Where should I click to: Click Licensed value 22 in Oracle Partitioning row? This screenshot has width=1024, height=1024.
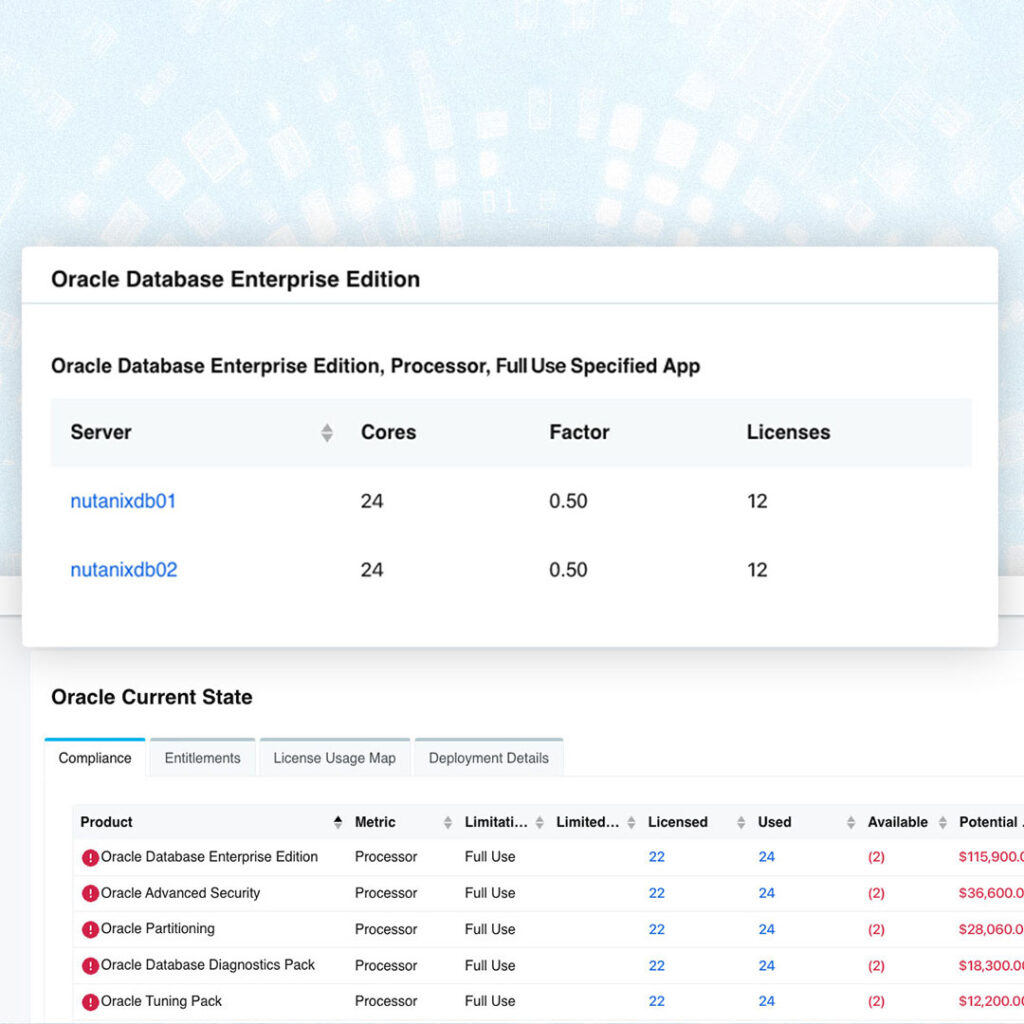point(656,929)
